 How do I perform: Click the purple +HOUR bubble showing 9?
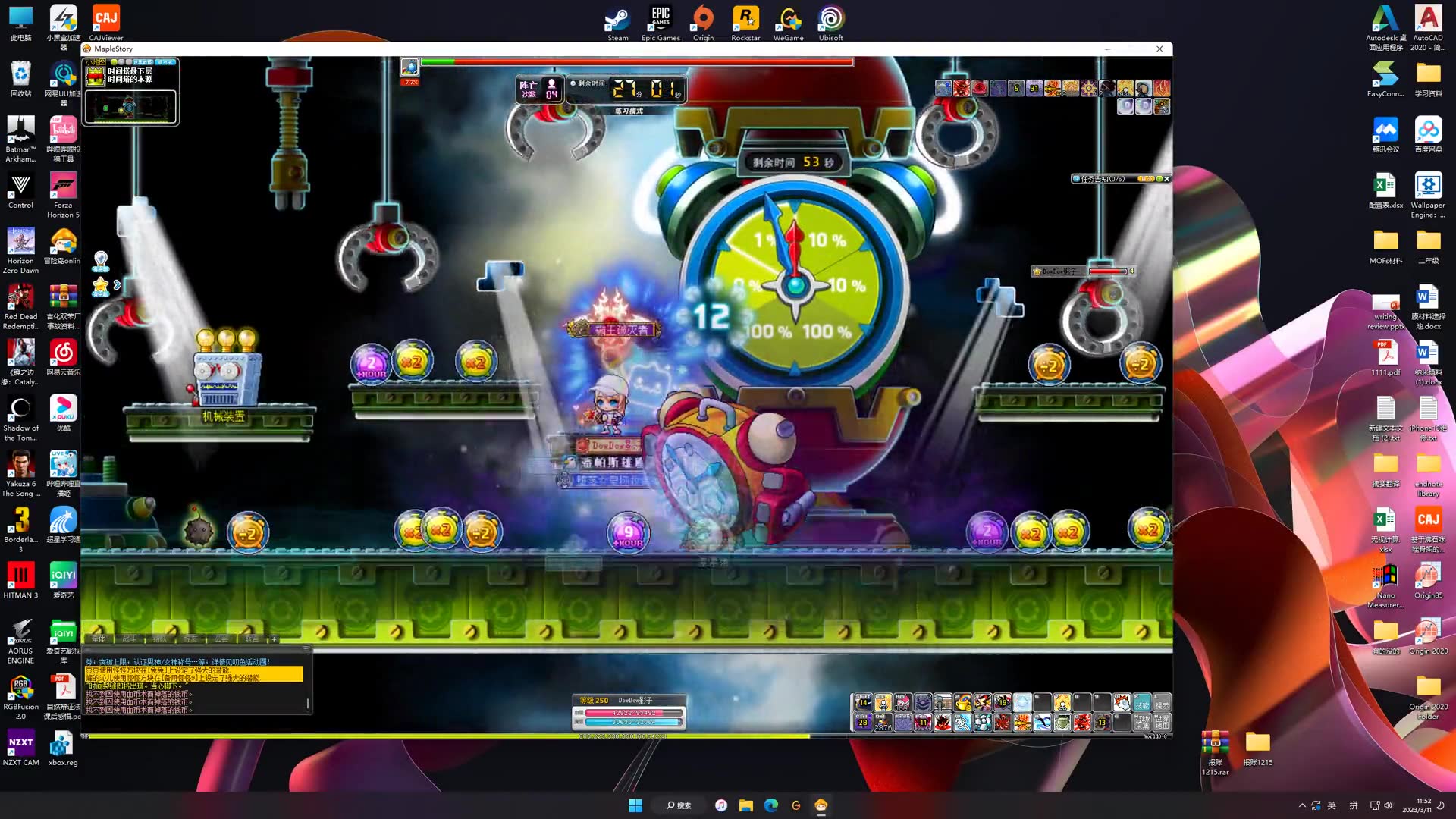pyautogui.click(x=629, y=532)
